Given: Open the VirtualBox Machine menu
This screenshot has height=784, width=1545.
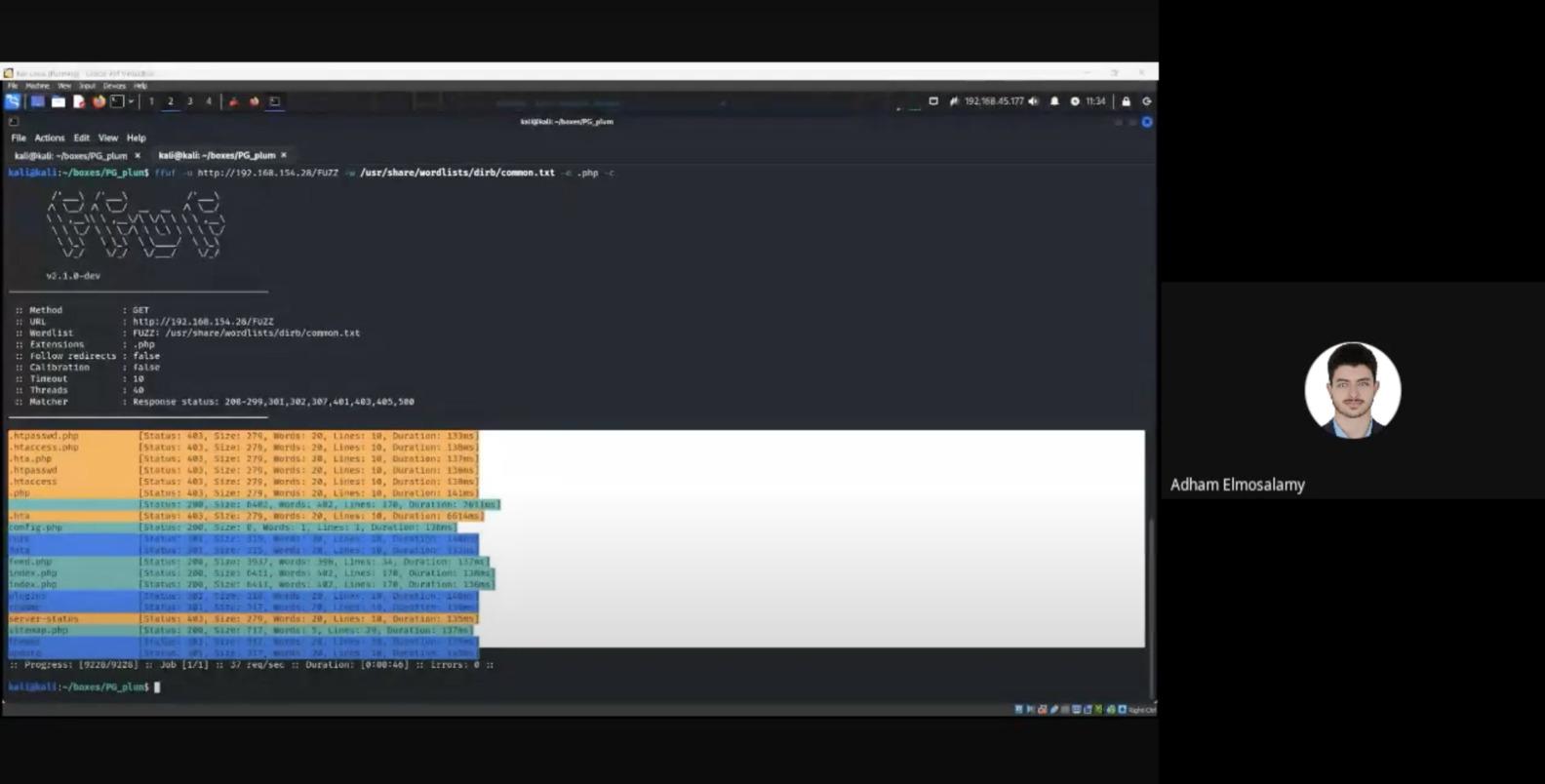Looking at the screenshot, I should (x=37, y=86).
